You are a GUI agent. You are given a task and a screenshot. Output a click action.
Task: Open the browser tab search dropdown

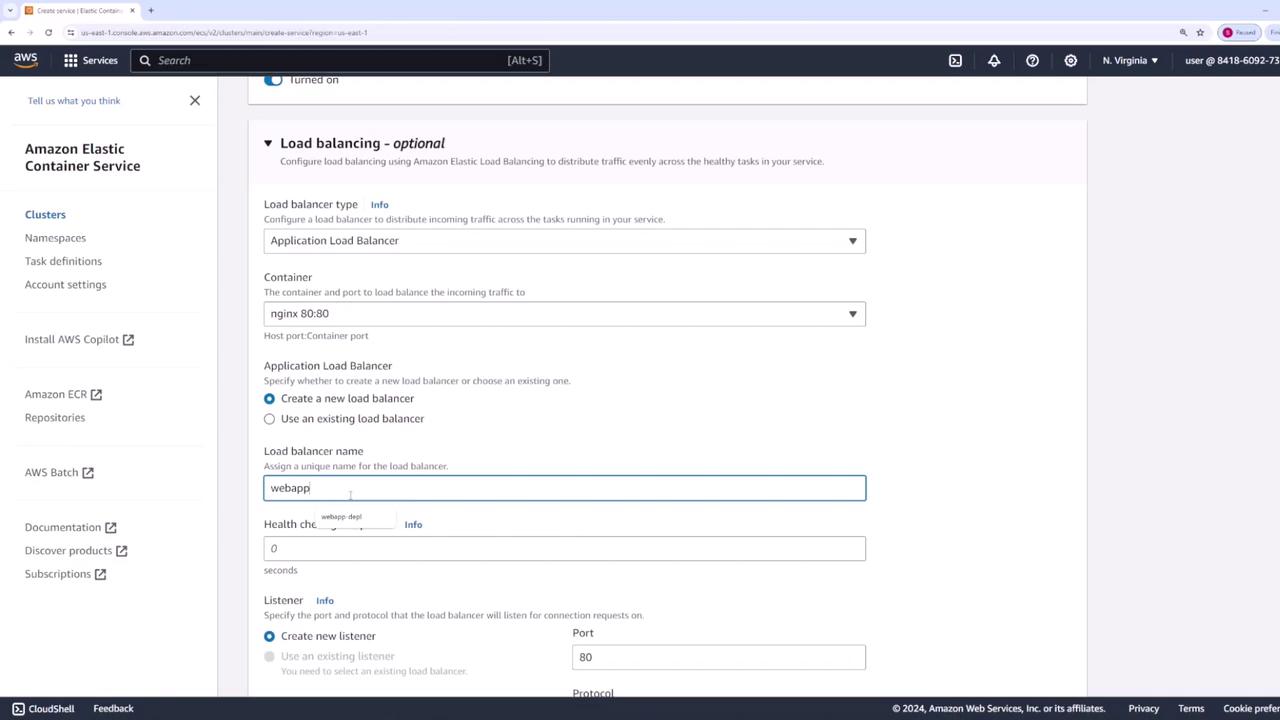[x=9, y=10]
